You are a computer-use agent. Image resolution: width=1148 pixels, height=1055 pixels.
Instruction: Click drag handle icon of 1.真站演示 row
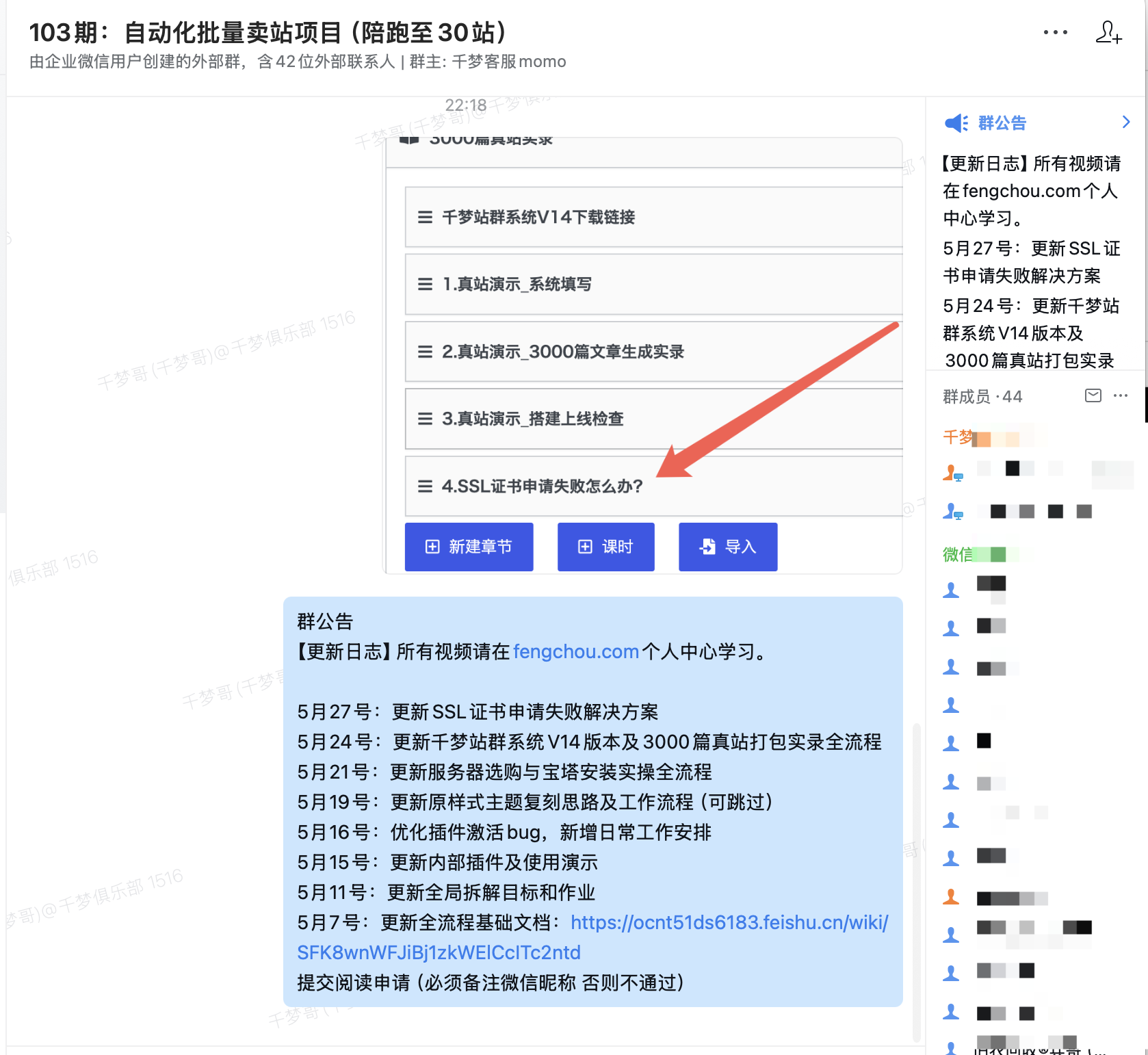425,284
